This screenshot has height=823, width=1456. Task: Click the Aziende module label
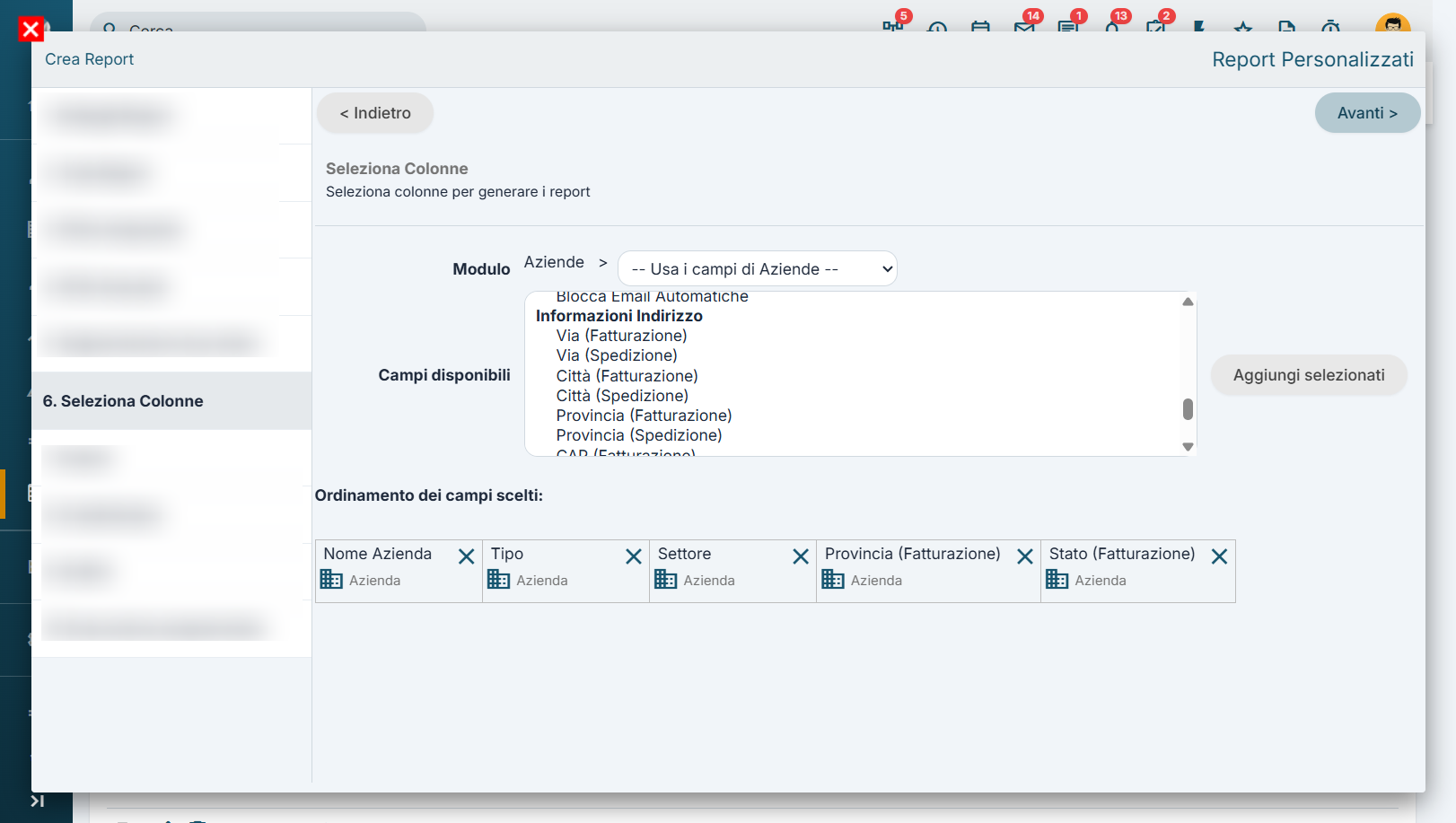[x=554, y=262]
